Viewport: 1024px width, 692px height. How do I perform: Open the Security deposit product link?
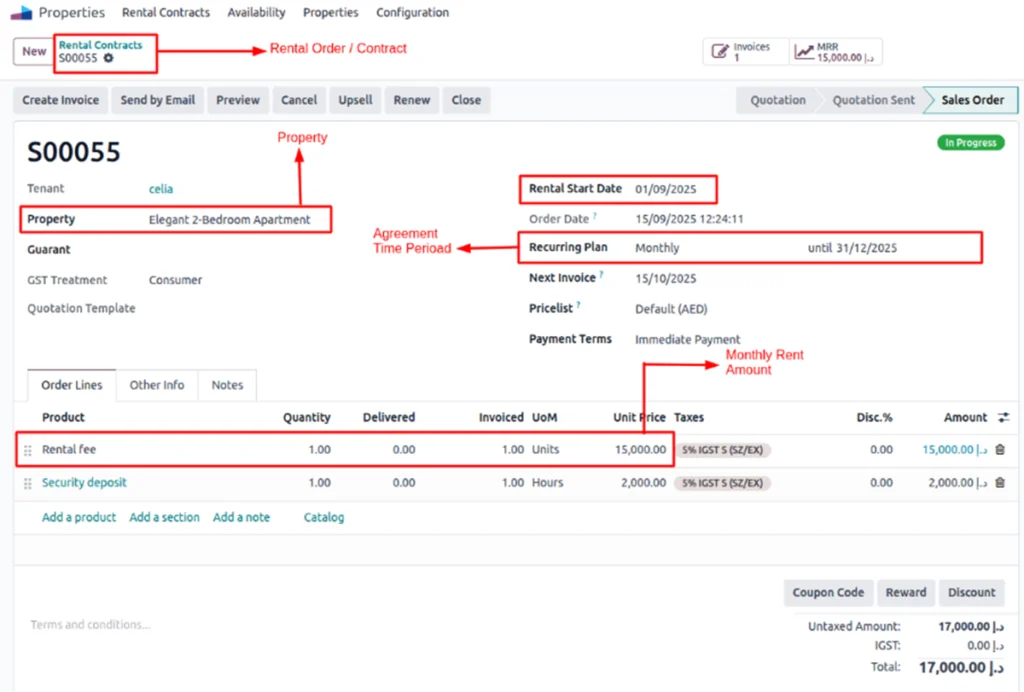[84, 482]
